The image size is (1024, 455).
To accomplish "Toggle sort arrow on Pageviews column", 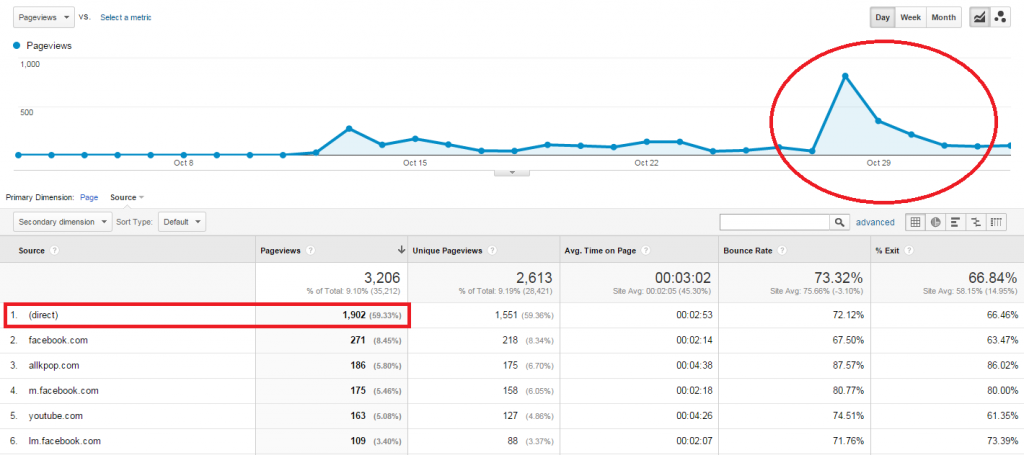I will (401, 251).
